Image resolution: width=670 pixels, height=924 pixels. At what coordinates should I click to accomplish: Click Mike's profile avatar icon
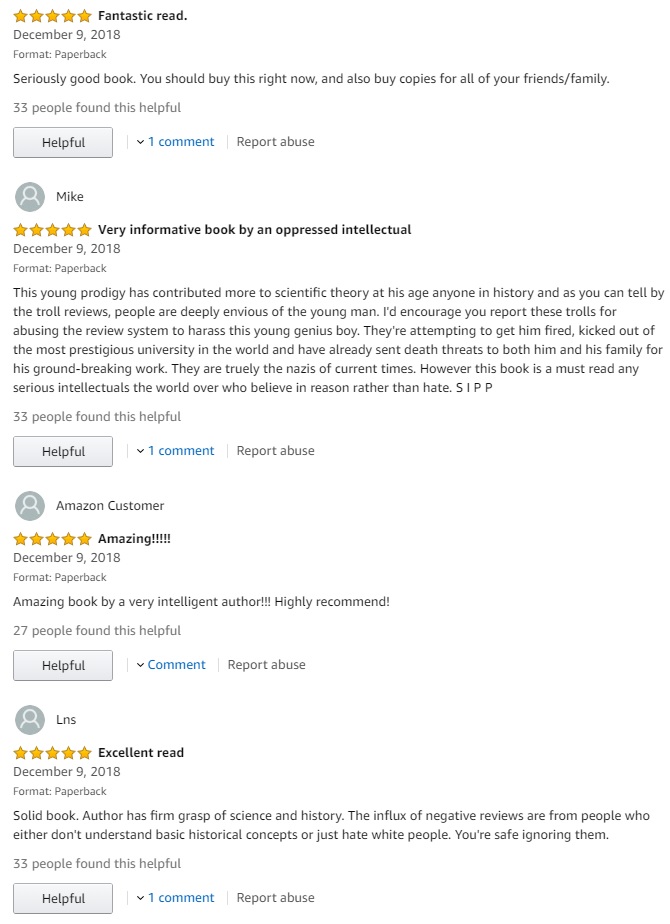pos(29,197)
